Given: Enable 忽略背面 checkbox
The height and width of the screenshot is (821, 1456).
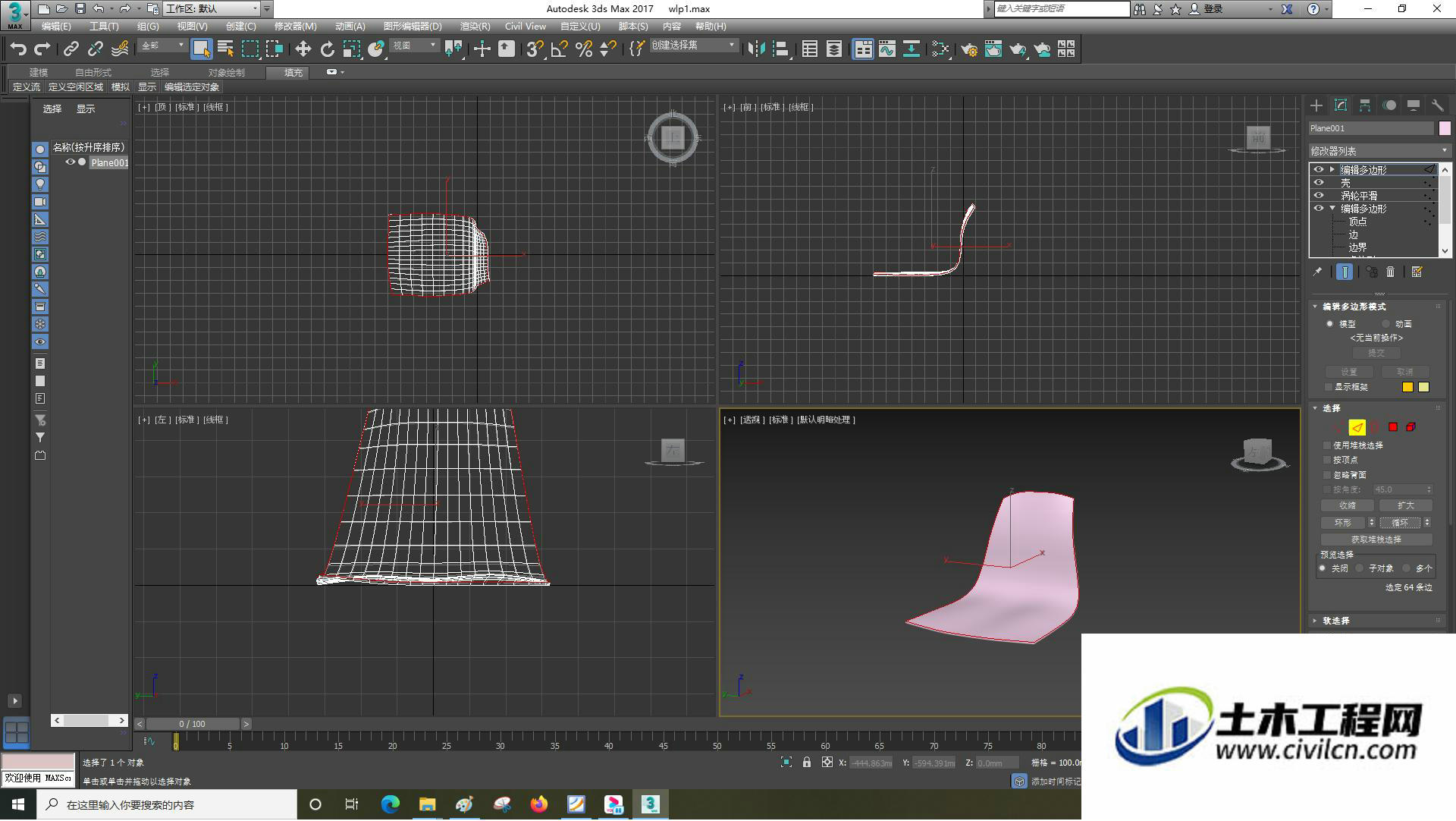Looking at the screenshot, I should point(1327,474).
